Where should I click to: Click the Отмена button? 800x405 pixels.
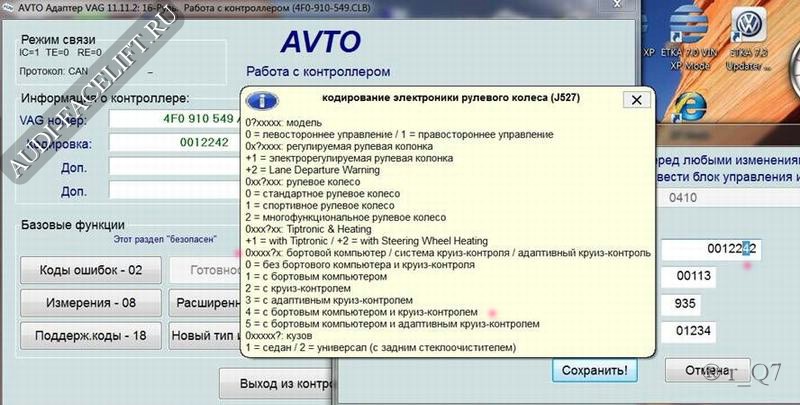point(707,370)
